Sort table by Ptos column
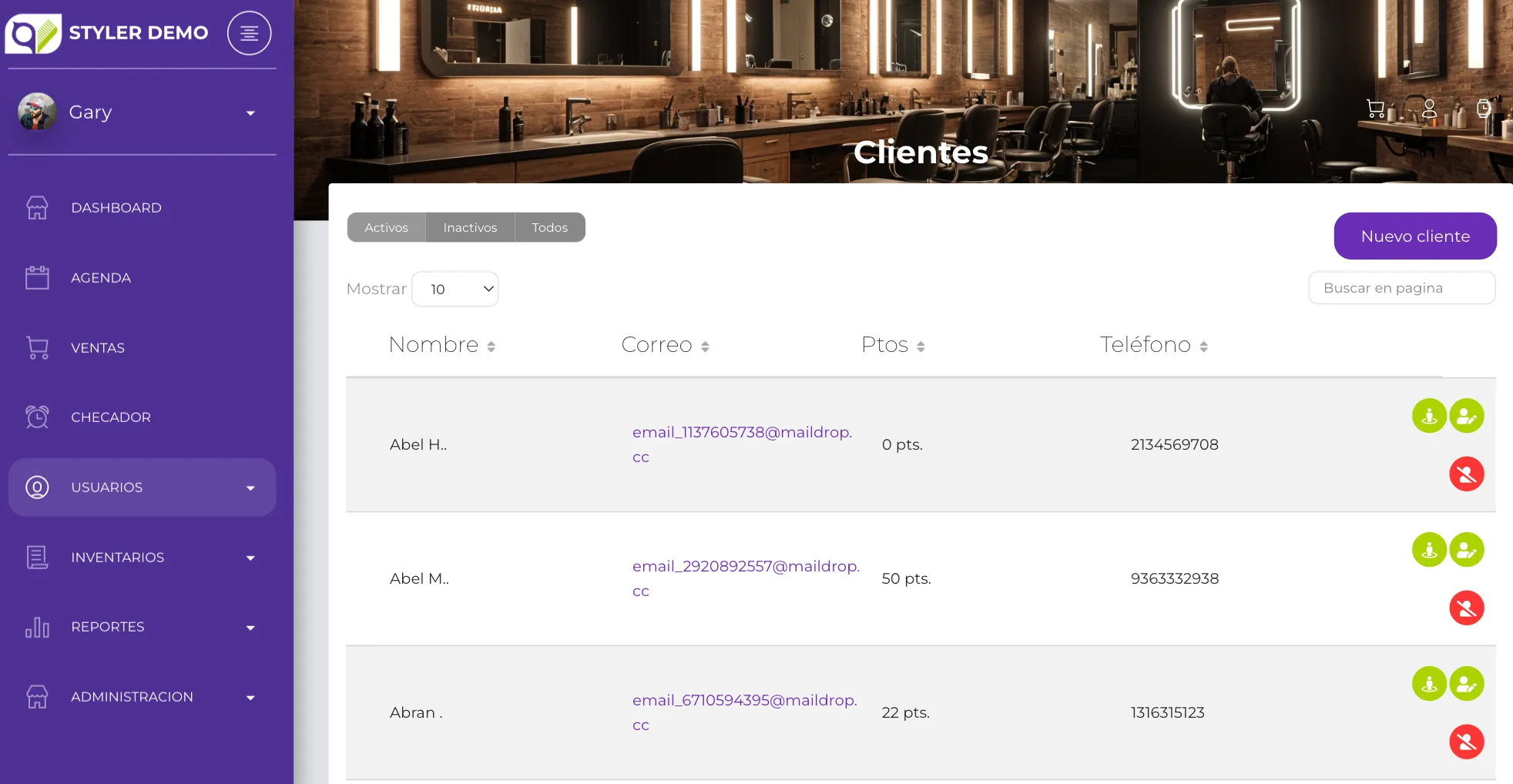1513x784 pixels. (893, 345)
